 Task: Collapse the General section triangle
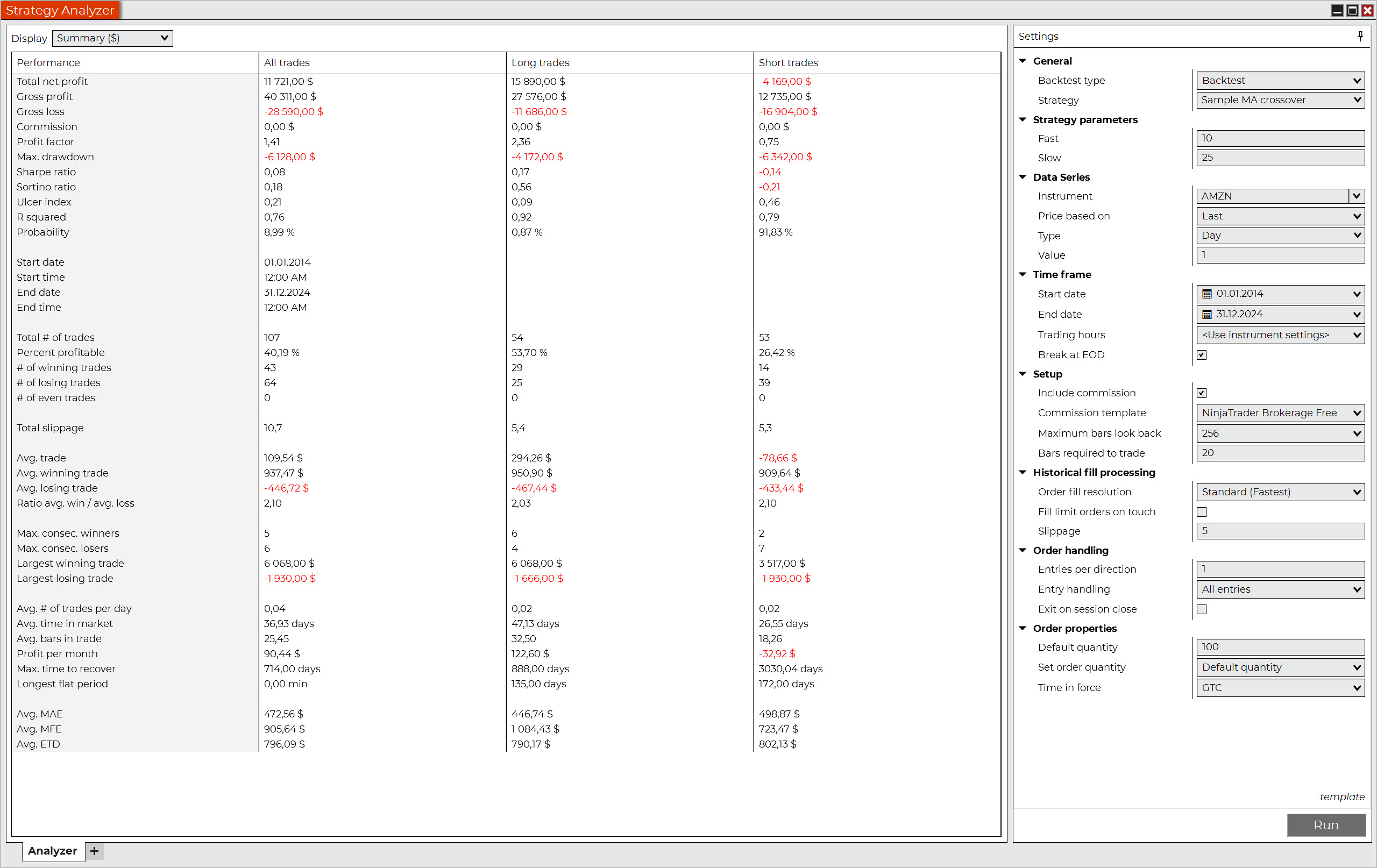(x=1023, y=61)
